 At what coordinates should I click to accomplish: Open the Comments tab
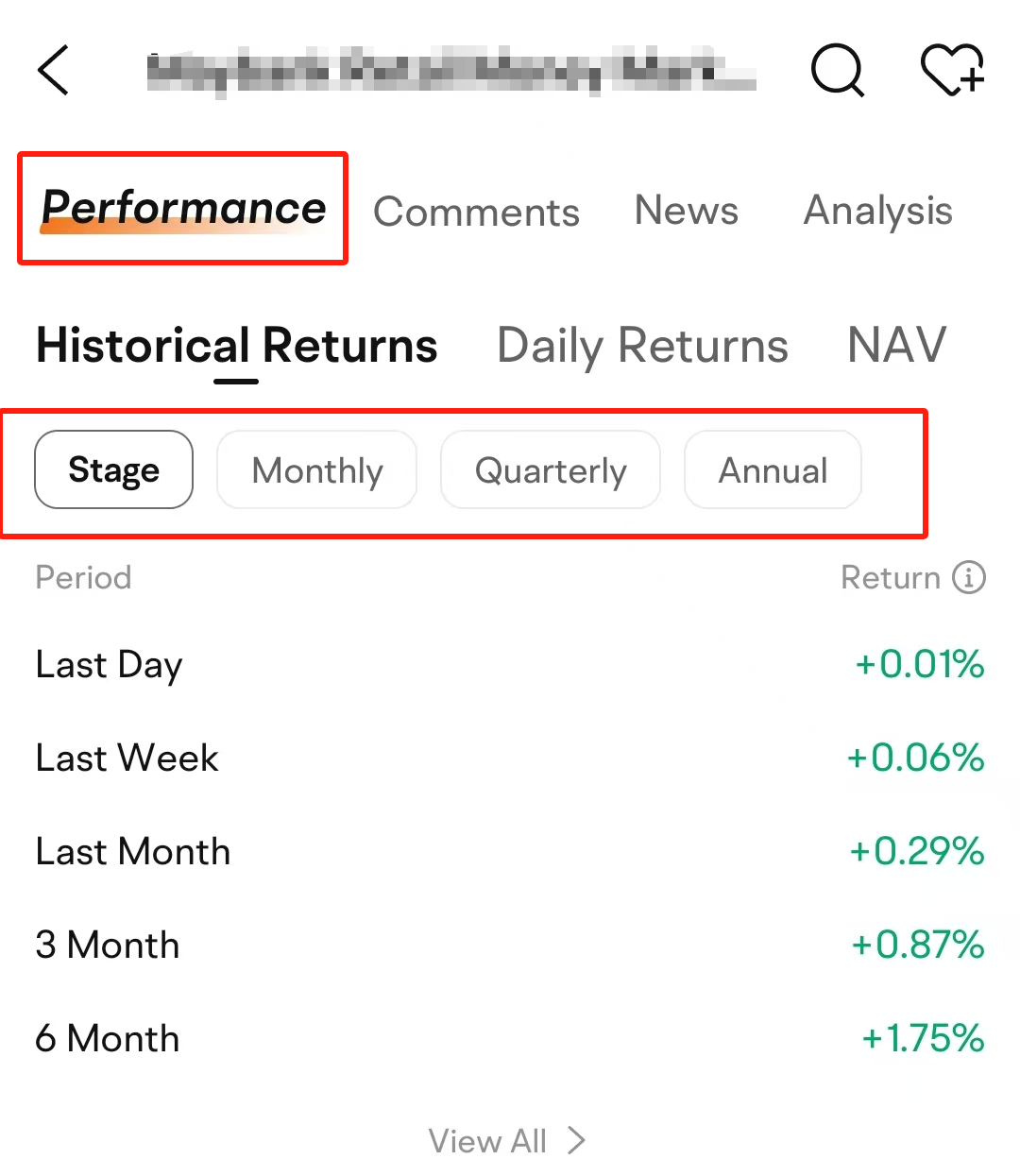tap(476, 212)
